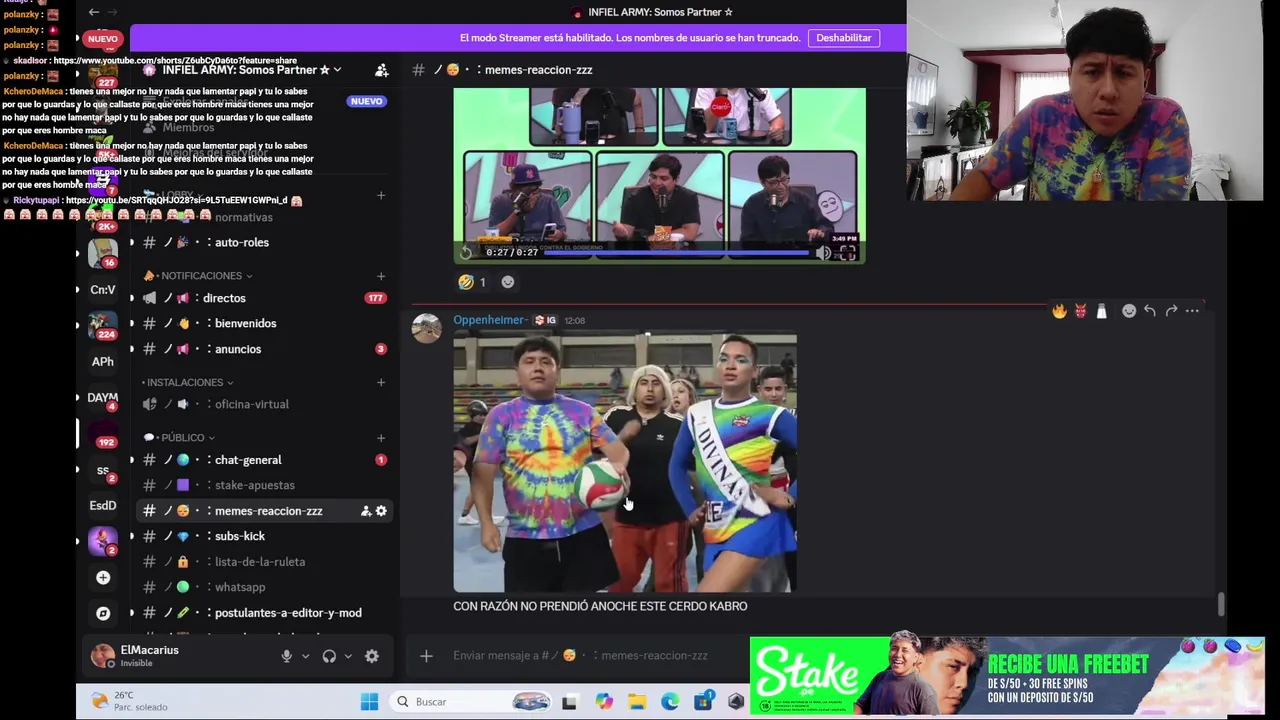The image size is (1280, 720).
Task: Open the lista-de-la-ruleta channel
Action: coord(263,562)
